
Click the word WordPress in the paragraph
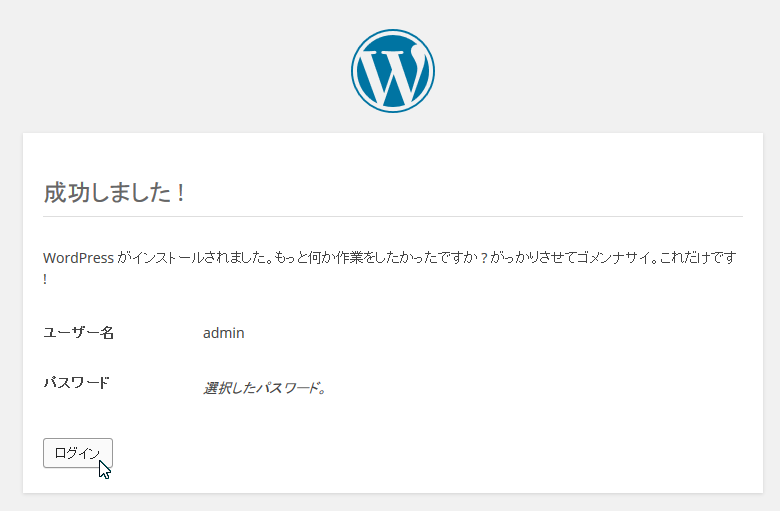point(78,258)
